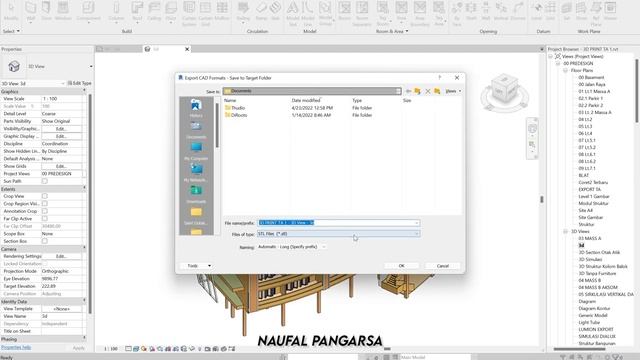Toggle the Far Clip Active checkbox

[x=44, y=219]
